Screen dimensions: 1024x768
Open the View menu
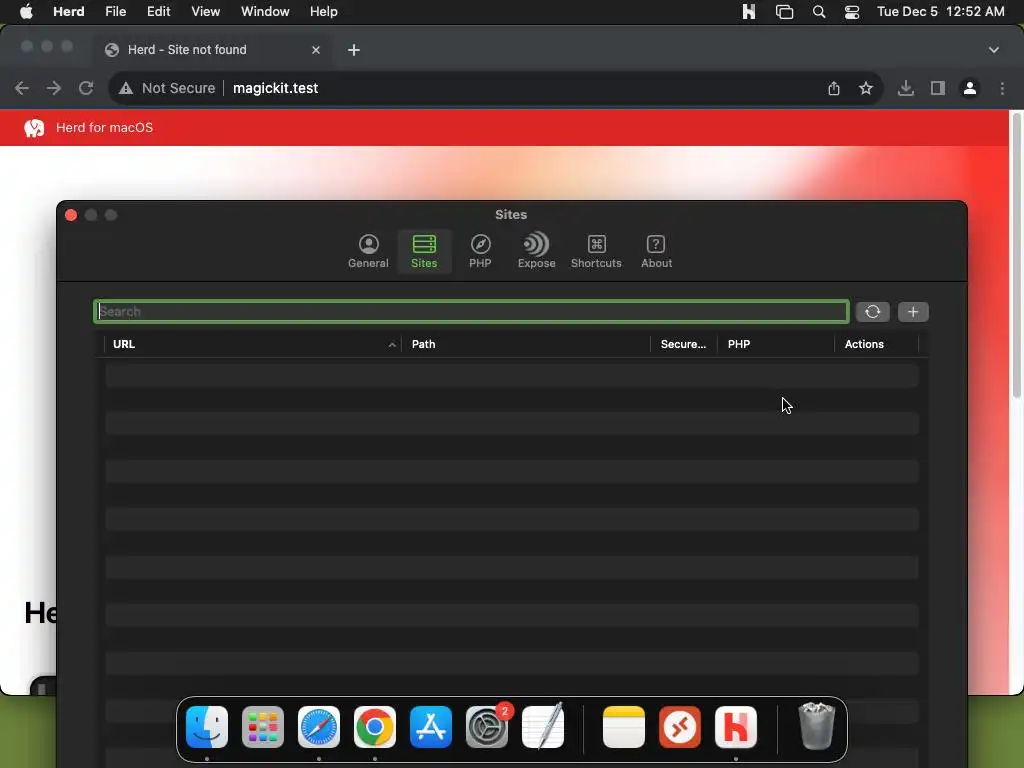point(205,12)
